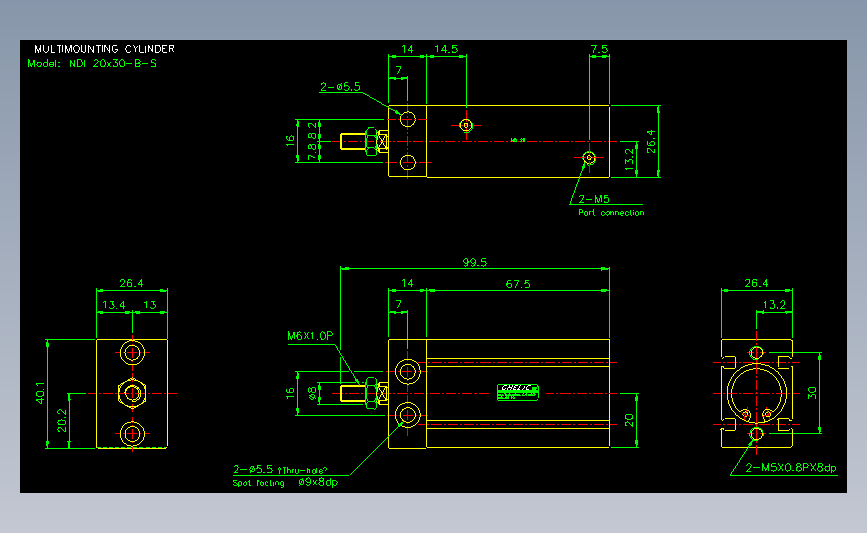Click the 2-M5X0.8PX8dp callout text
867x533 pixels.
(791, 468)
